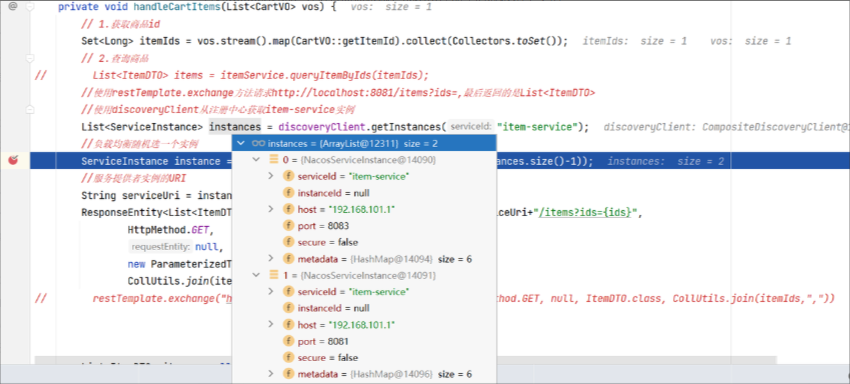Expand serviceId under entry 0
Viewport: 850px width, 384px height.
(271, 176)
